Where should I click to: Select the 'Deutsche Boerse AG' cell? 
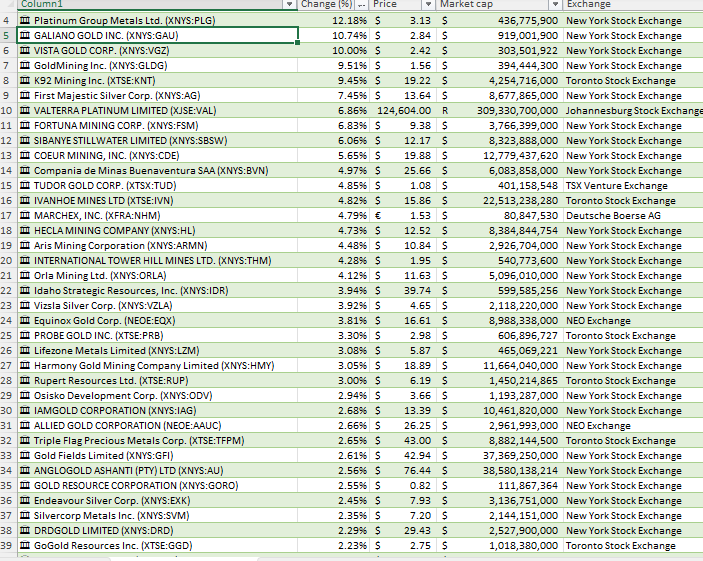coord(633,215)
